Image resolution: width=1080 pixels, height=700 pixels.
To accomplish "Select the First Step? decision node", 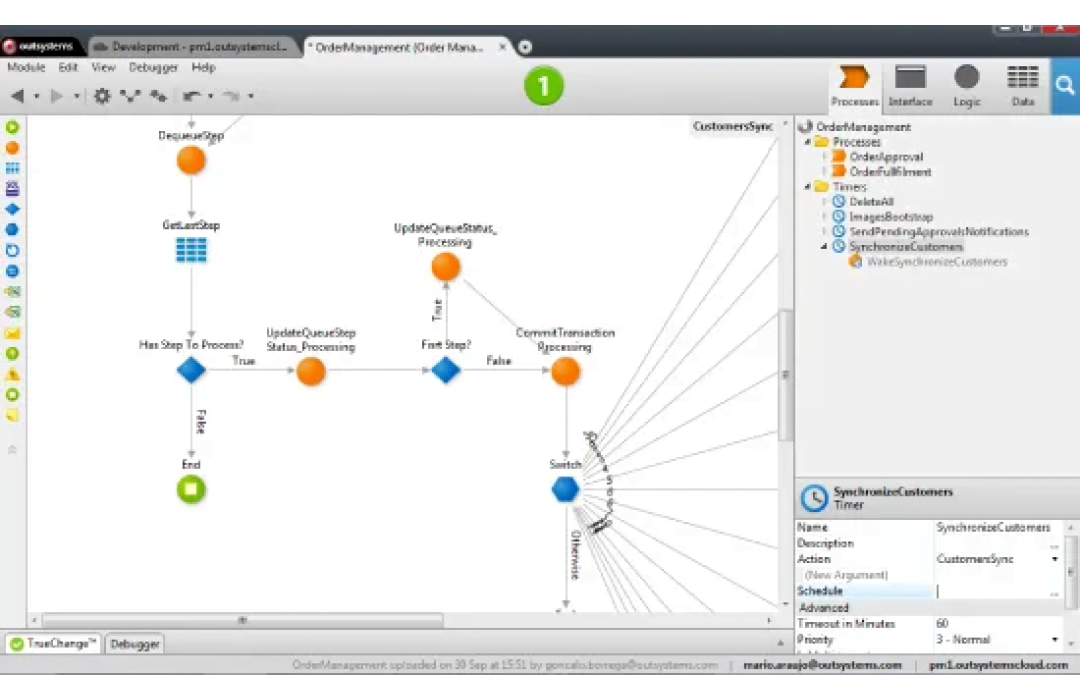I will point(446,370).
